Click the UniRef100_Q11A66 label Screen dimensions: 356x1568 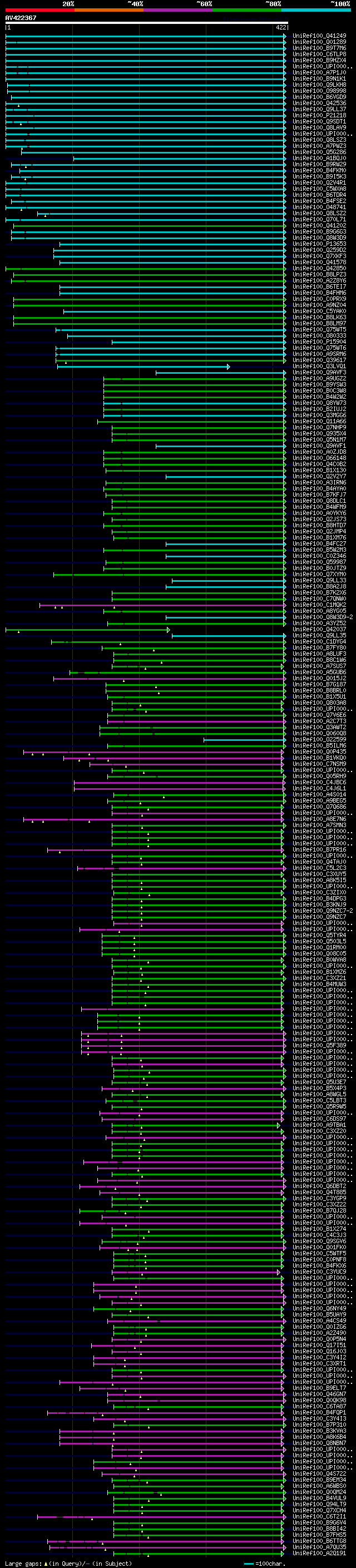pos(319,421)
